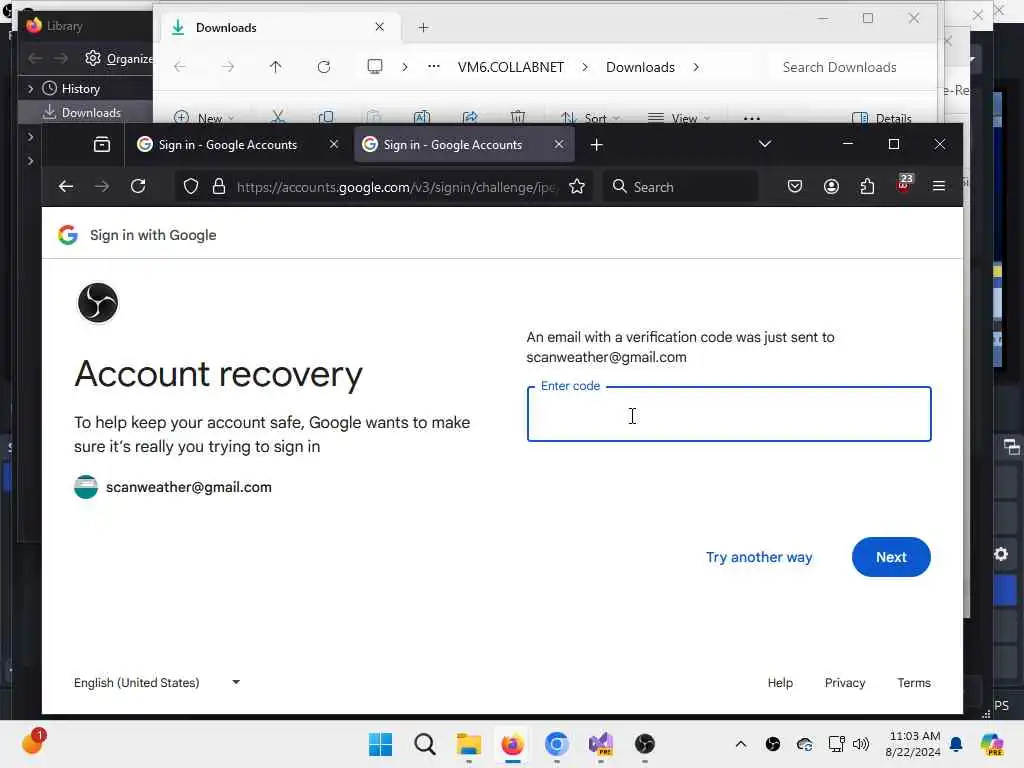Open volume speaker tray icon
This screenshot has width=1024, height=768.
[x=861, y=744]
